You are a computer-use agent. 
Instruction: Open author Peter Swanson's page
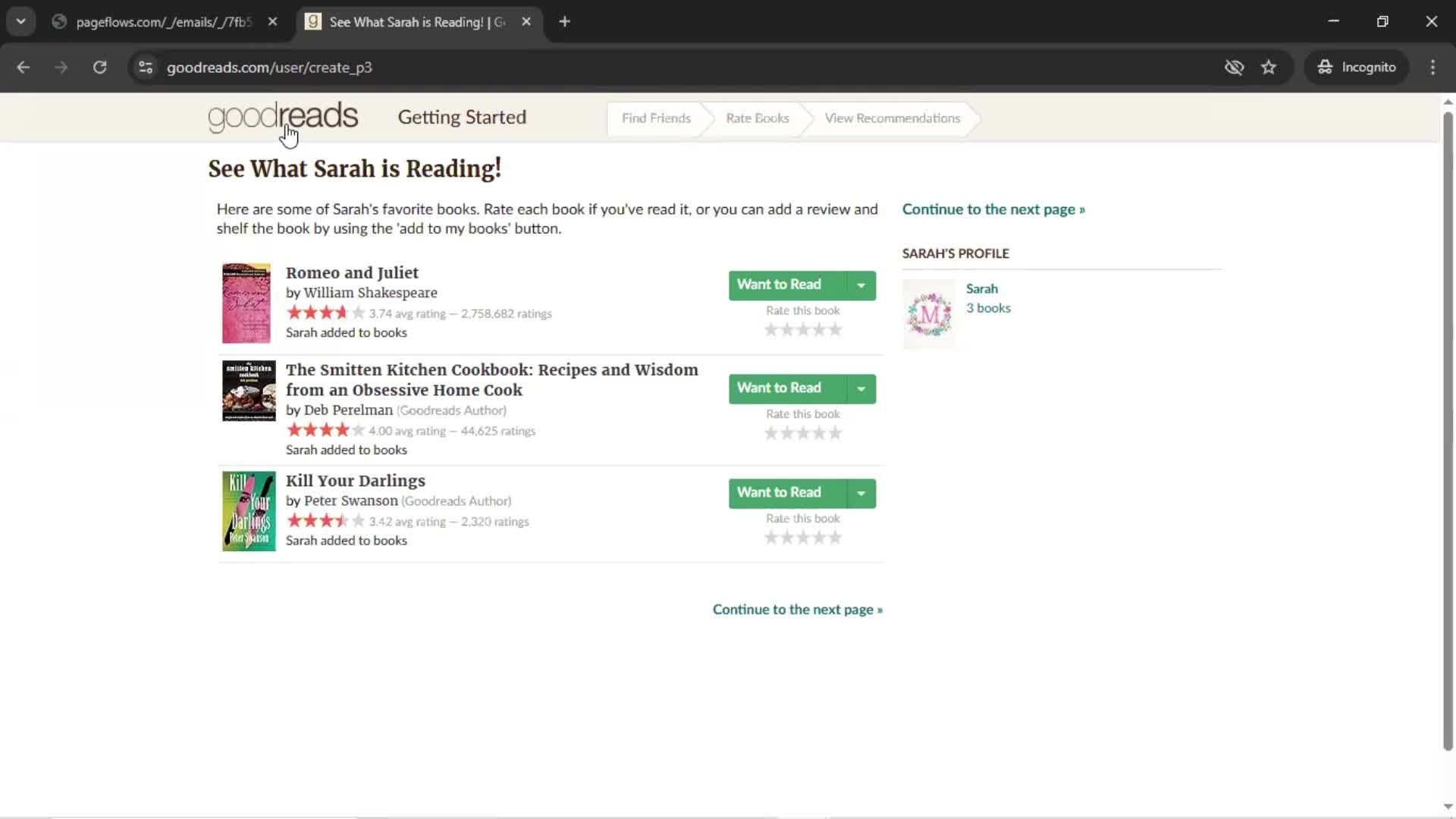coord(350,501)
